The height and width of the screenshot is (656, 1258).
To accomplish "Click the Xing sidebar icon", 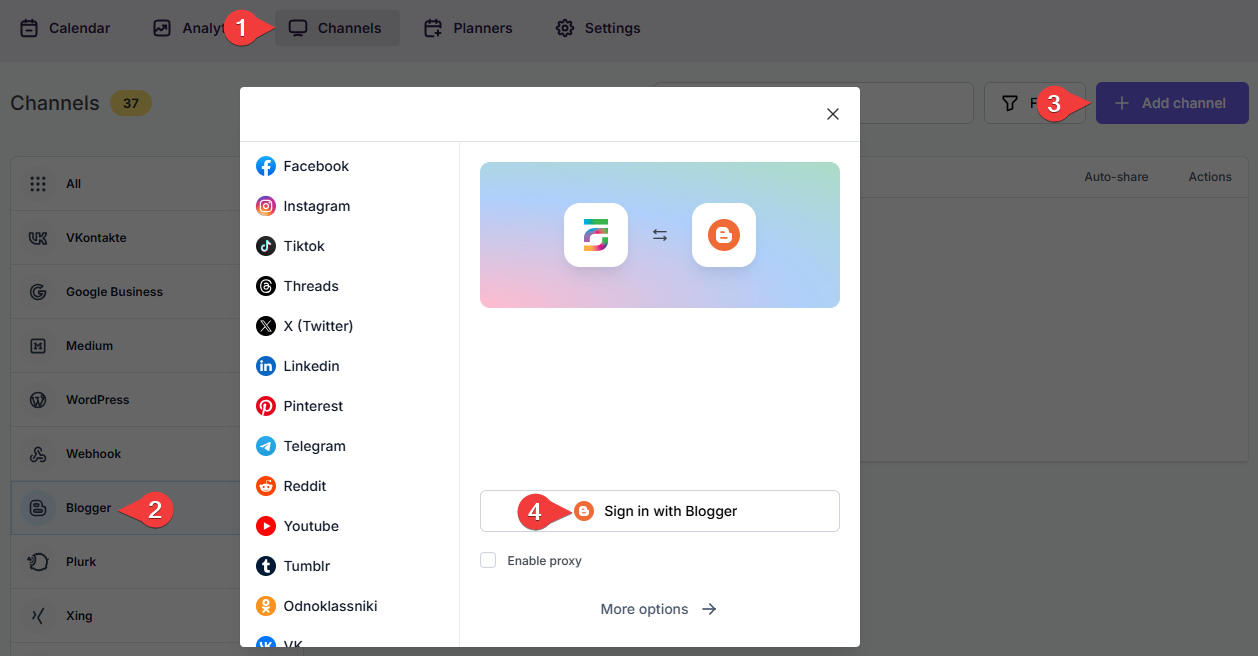I will coord(38,616).
